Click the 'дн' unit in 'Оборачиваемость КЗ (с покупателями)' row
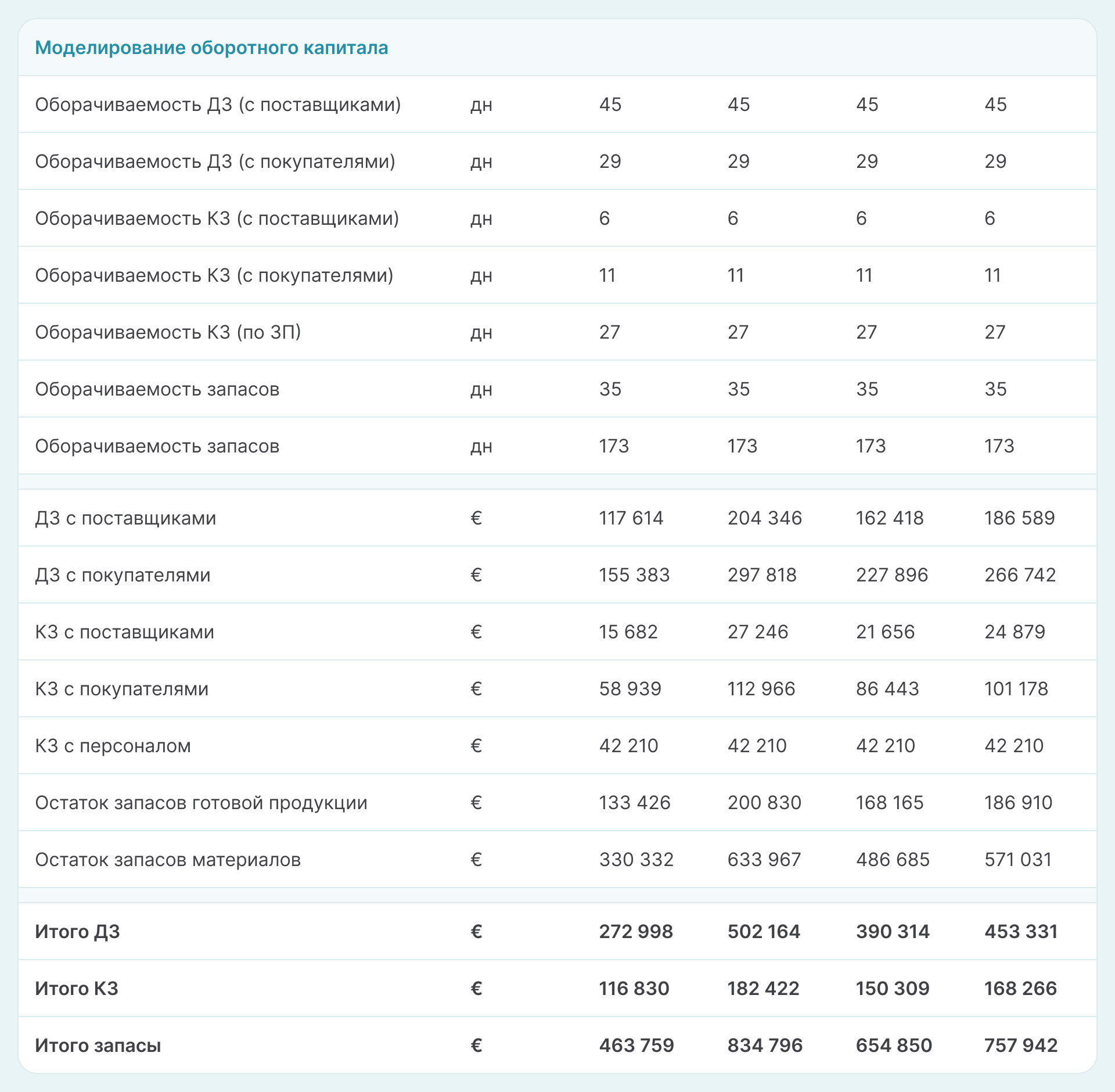Screen dimensions: 1115x1092 (x=481, y=275)
